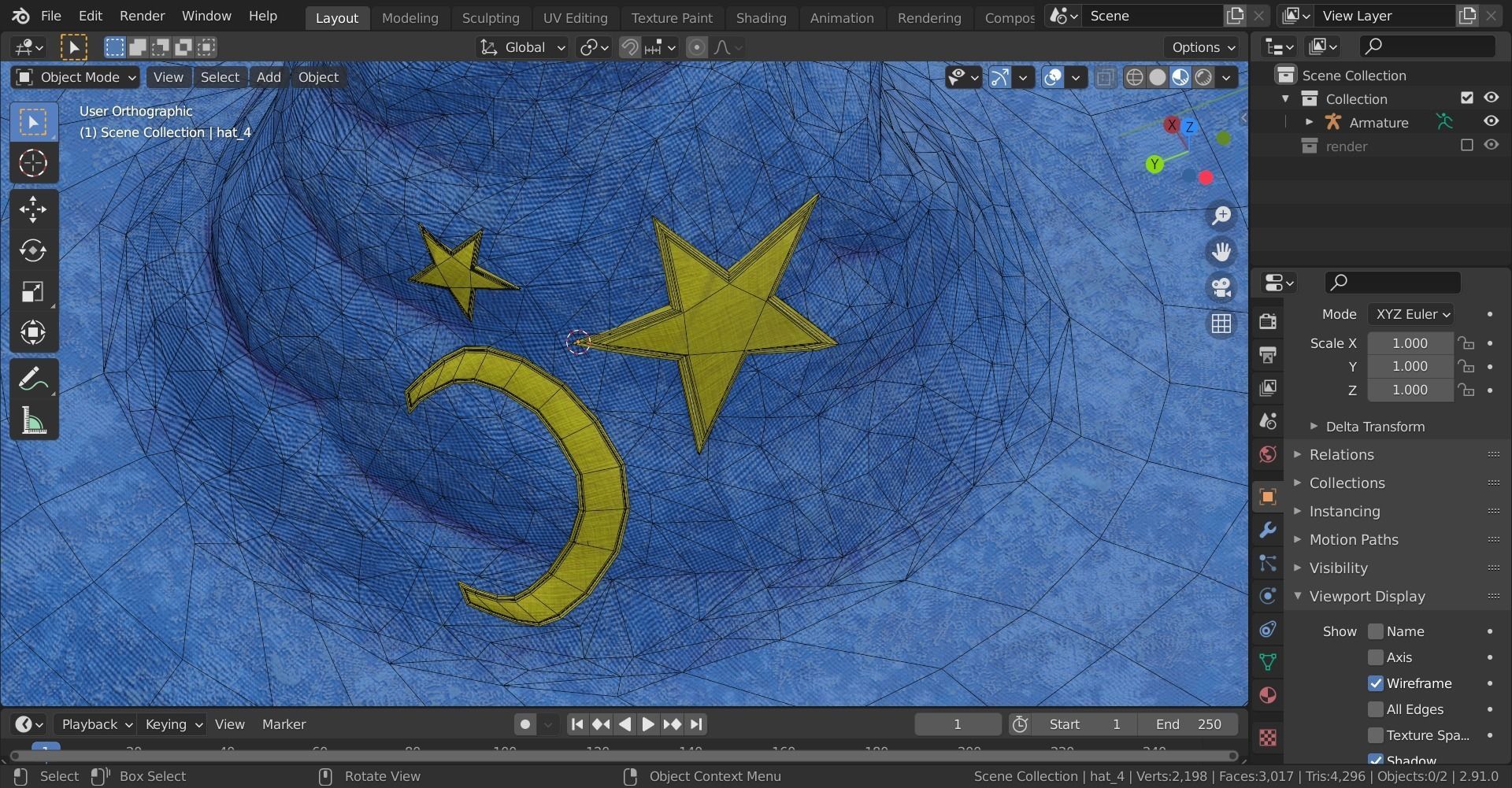
Task: Open Texture properties checker icon
Action: tap(1268, 738)
